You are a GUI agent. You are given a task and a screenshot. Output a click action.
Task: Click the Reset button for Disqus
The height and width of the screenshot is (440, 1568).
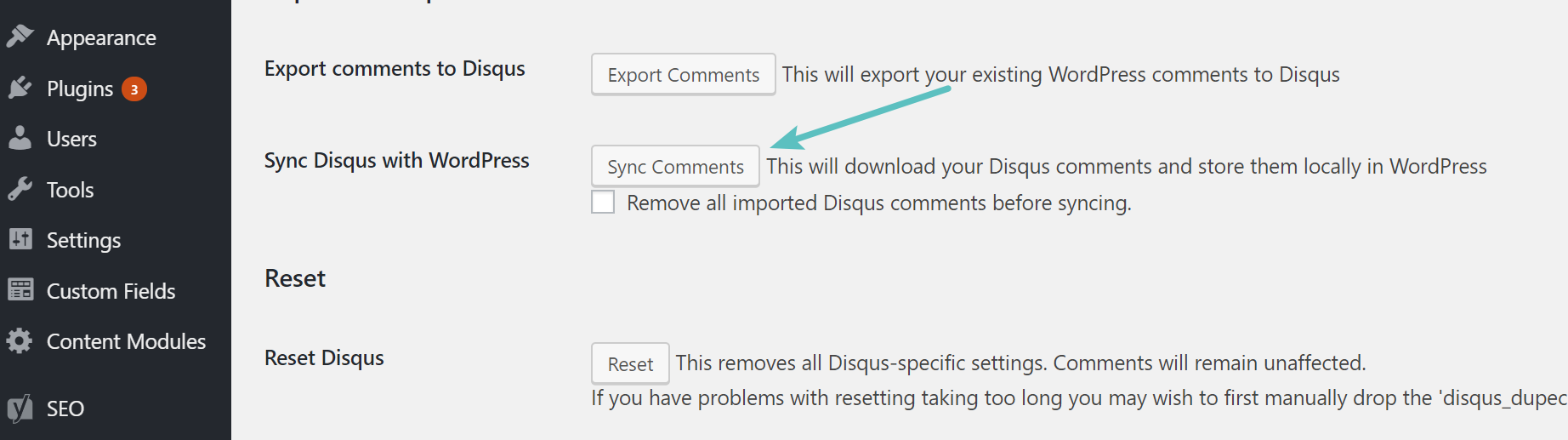pyautogui.click(x=630, y=363)
